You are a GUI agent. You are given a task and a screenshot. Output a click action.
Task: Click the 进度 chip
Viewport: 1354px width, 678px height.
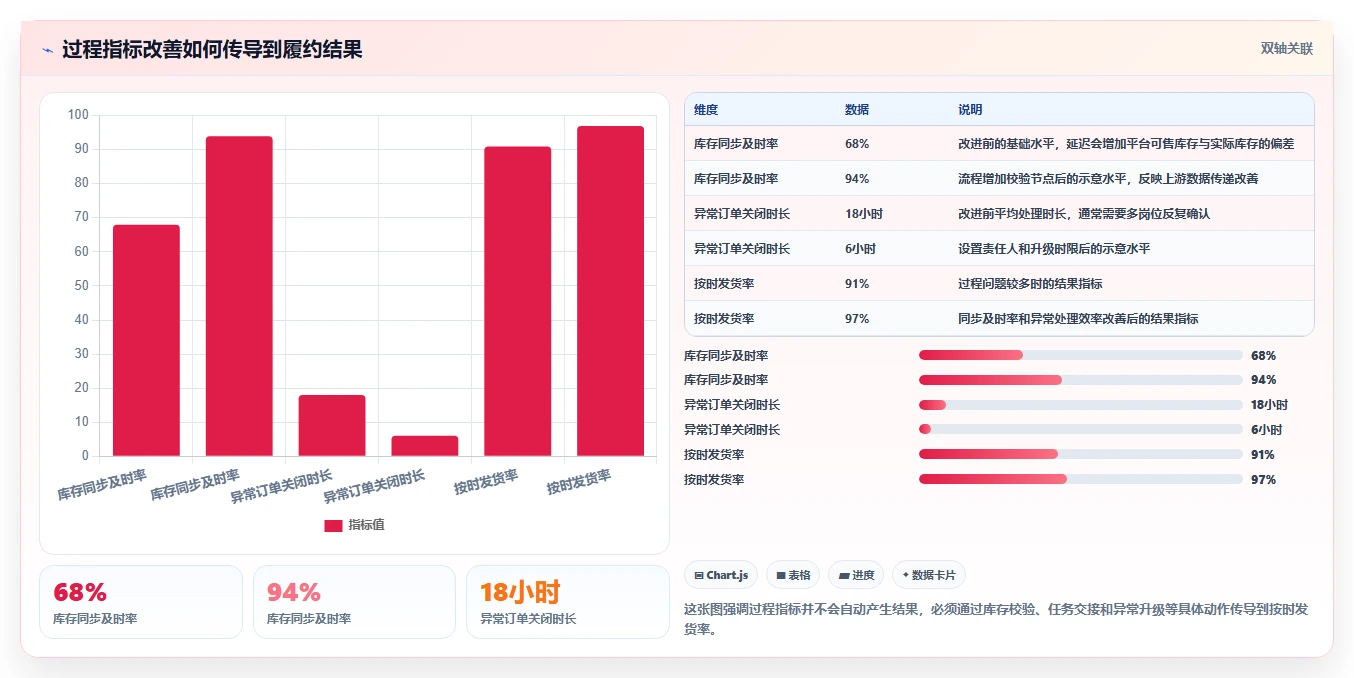[856, 575]
